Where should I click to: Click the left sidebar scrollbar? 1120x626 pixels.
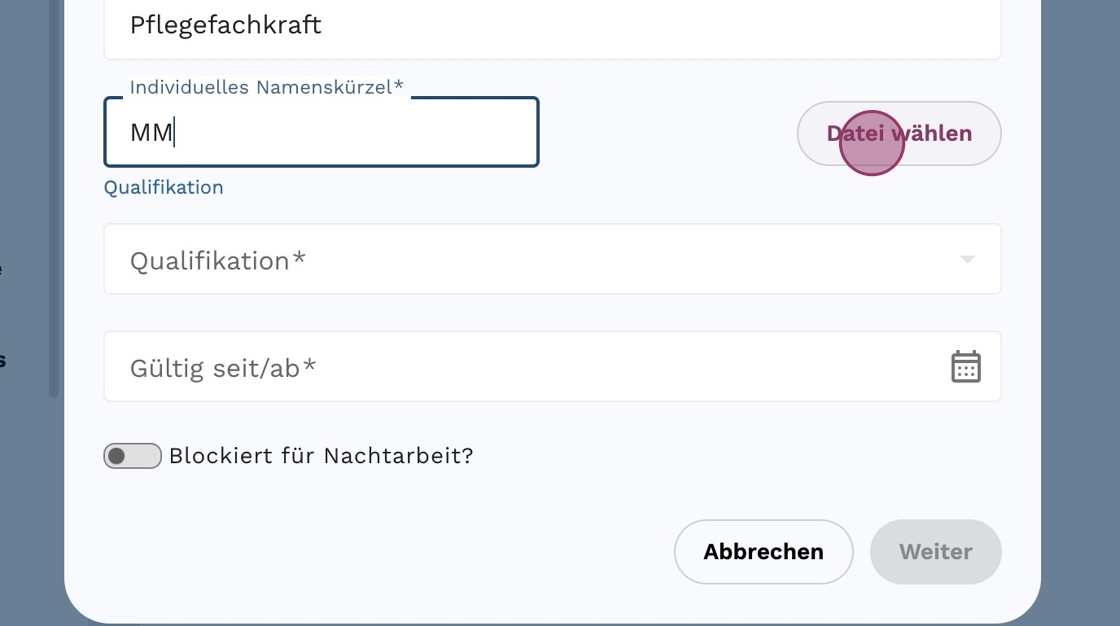tap(54, 200)
